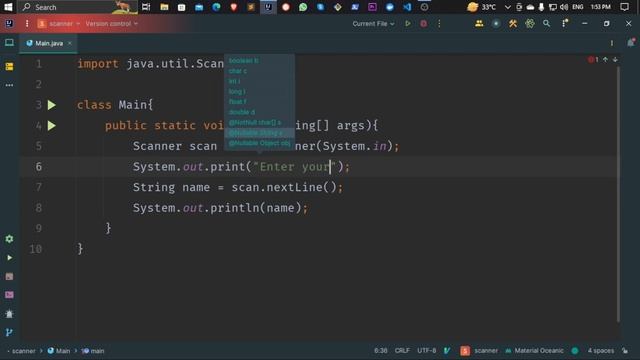Screen dimensions: 640x360
Task: Select 'int i' in parameter popup
Action: [x=234, y=81]
